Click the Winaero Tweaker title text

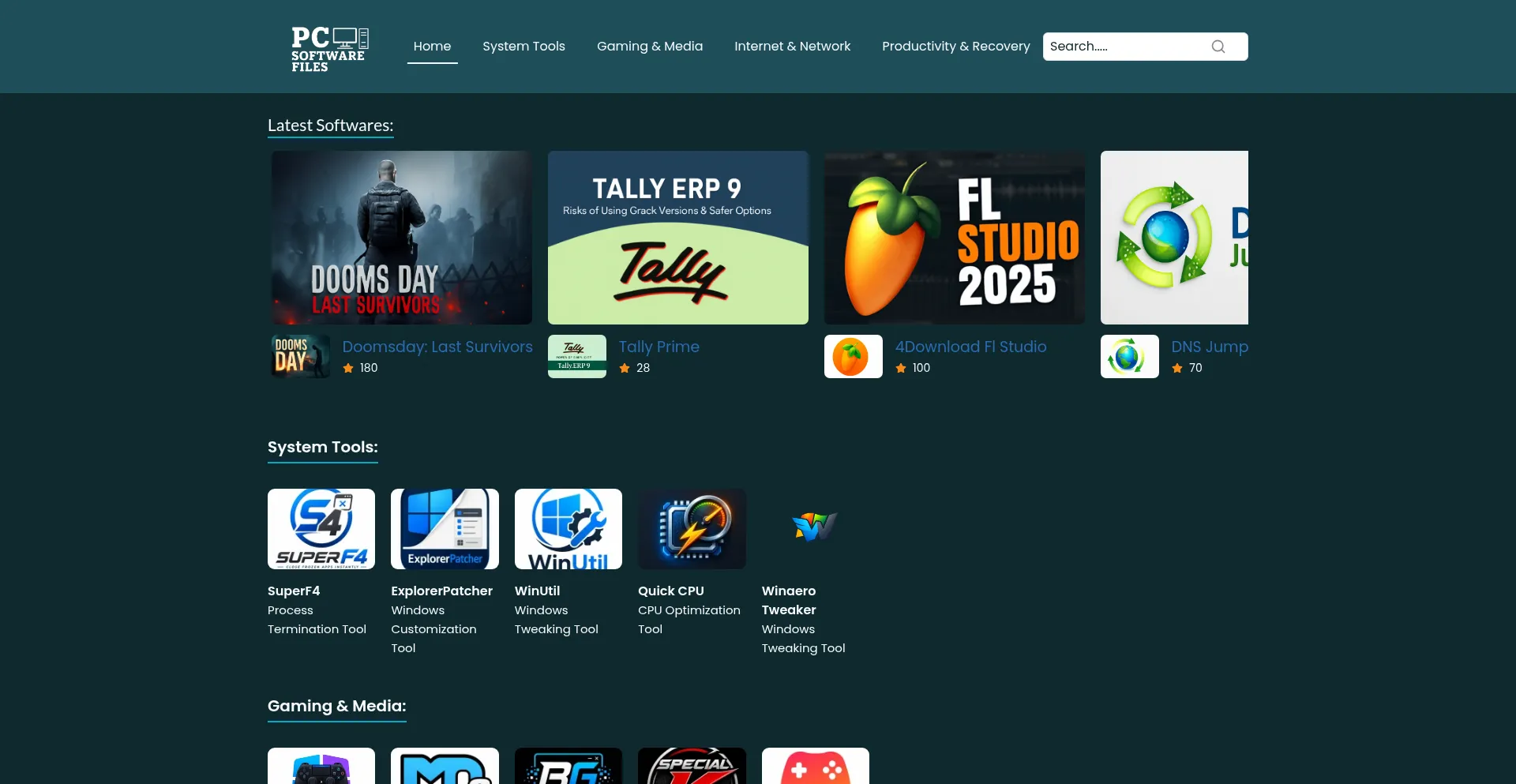tap(789, 600)
